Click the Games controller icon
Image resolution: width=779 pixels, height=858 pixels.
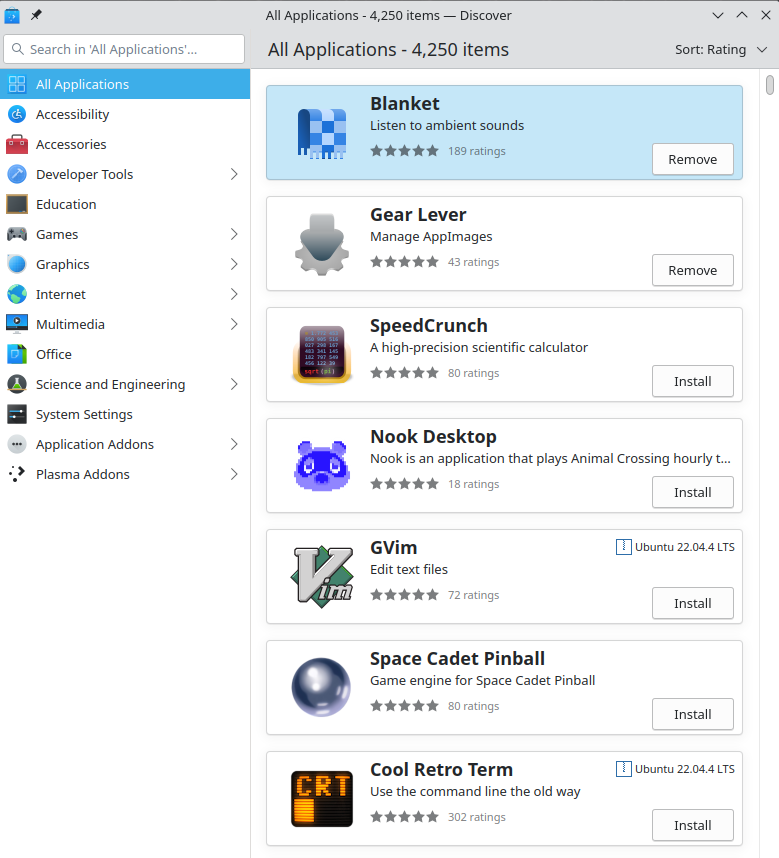[x=17, y=234]
